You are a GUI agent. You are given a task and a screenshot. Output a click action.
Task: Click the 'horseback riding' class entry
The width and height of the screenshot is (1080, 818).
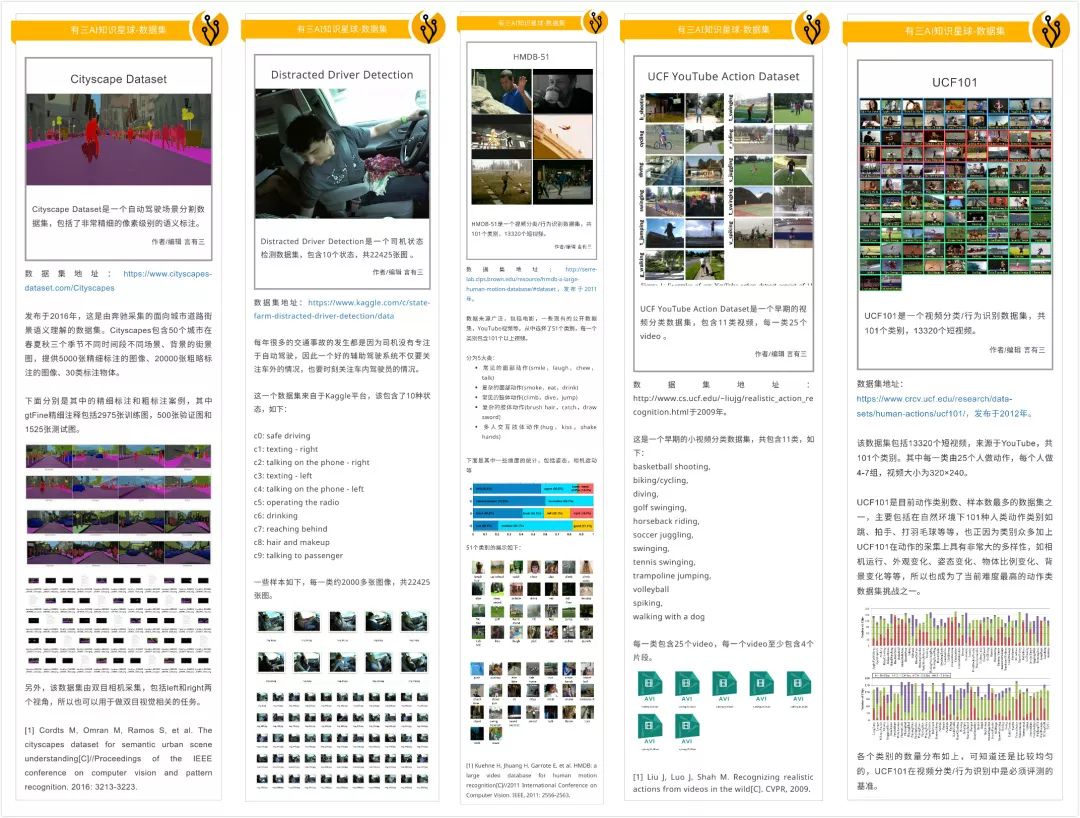coord(666,521)
